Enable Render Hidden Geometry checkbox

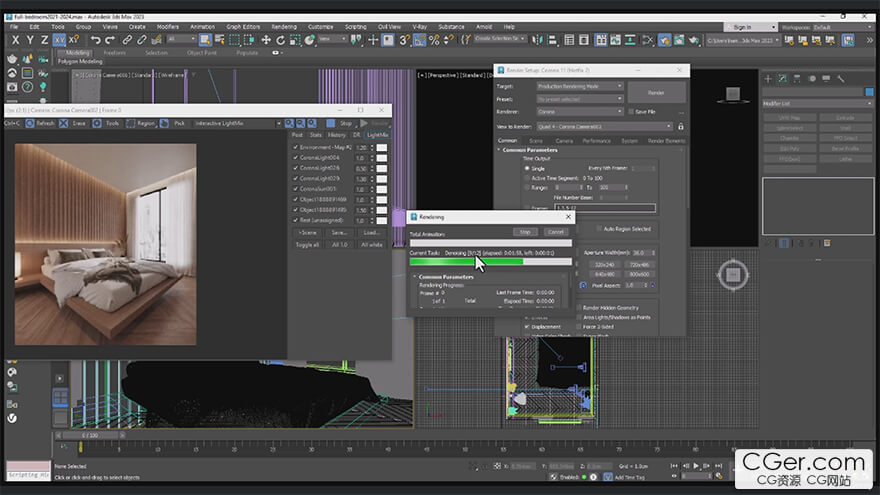[x=579, y=308]
